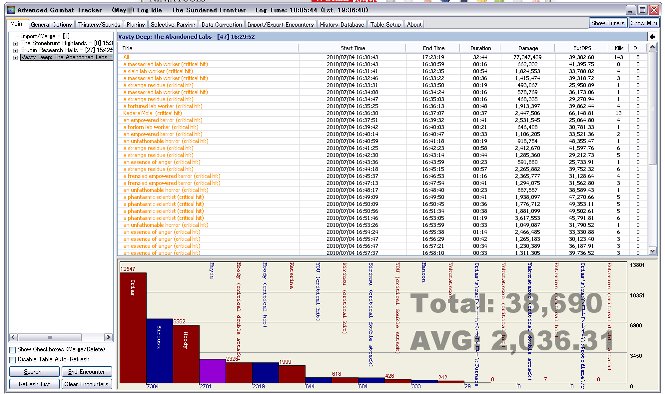This screenshot has height=394, width=665.
Task: Open the Import/Export Encounters tab
Action: pyautogui.click(x=281, y=25)
